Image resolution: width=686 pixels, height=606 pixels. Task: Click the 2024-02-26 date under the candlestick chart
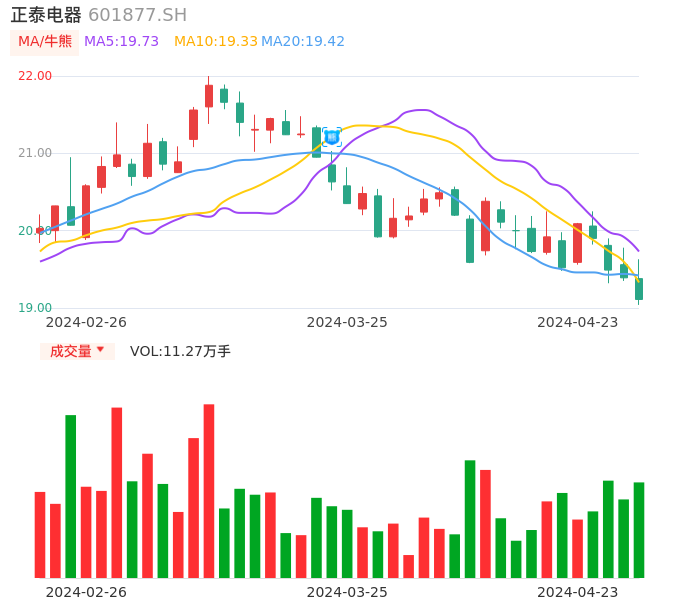(x=86, y=322)
